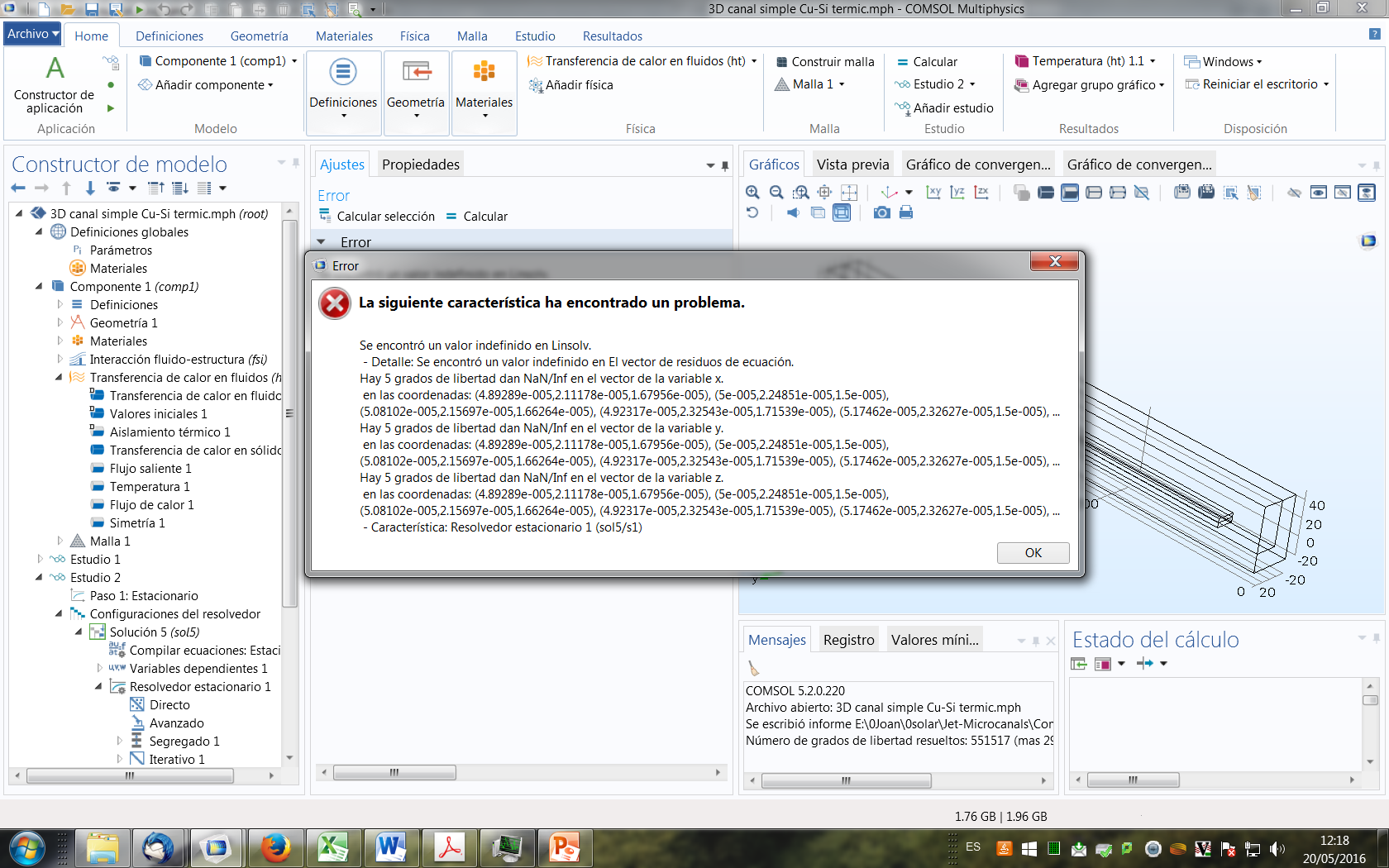Toggle the hide selected objects eye icon
The width and height of the screenshot is (1389, 868).
[1294, 193]
